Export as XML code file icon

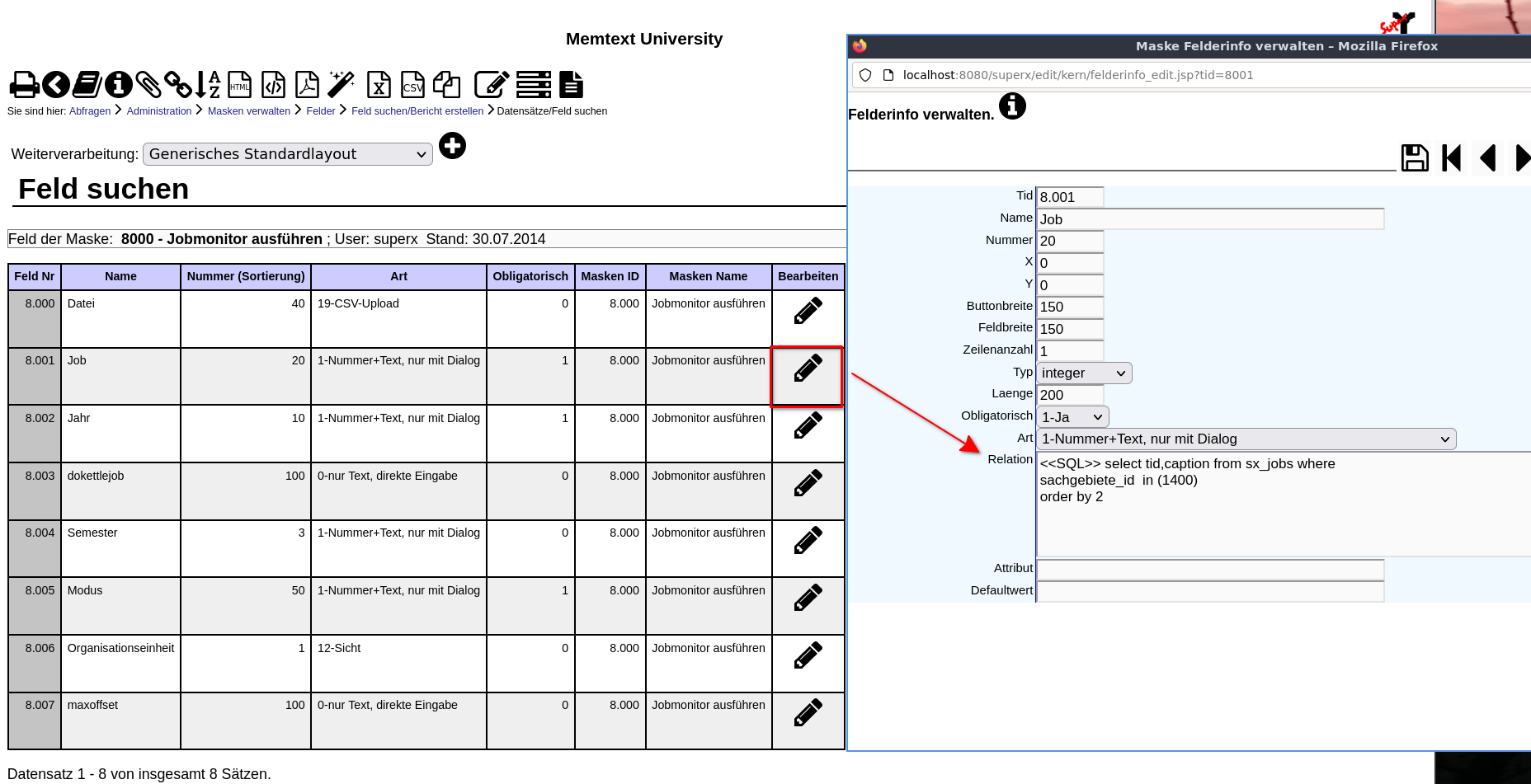[274, 85]
